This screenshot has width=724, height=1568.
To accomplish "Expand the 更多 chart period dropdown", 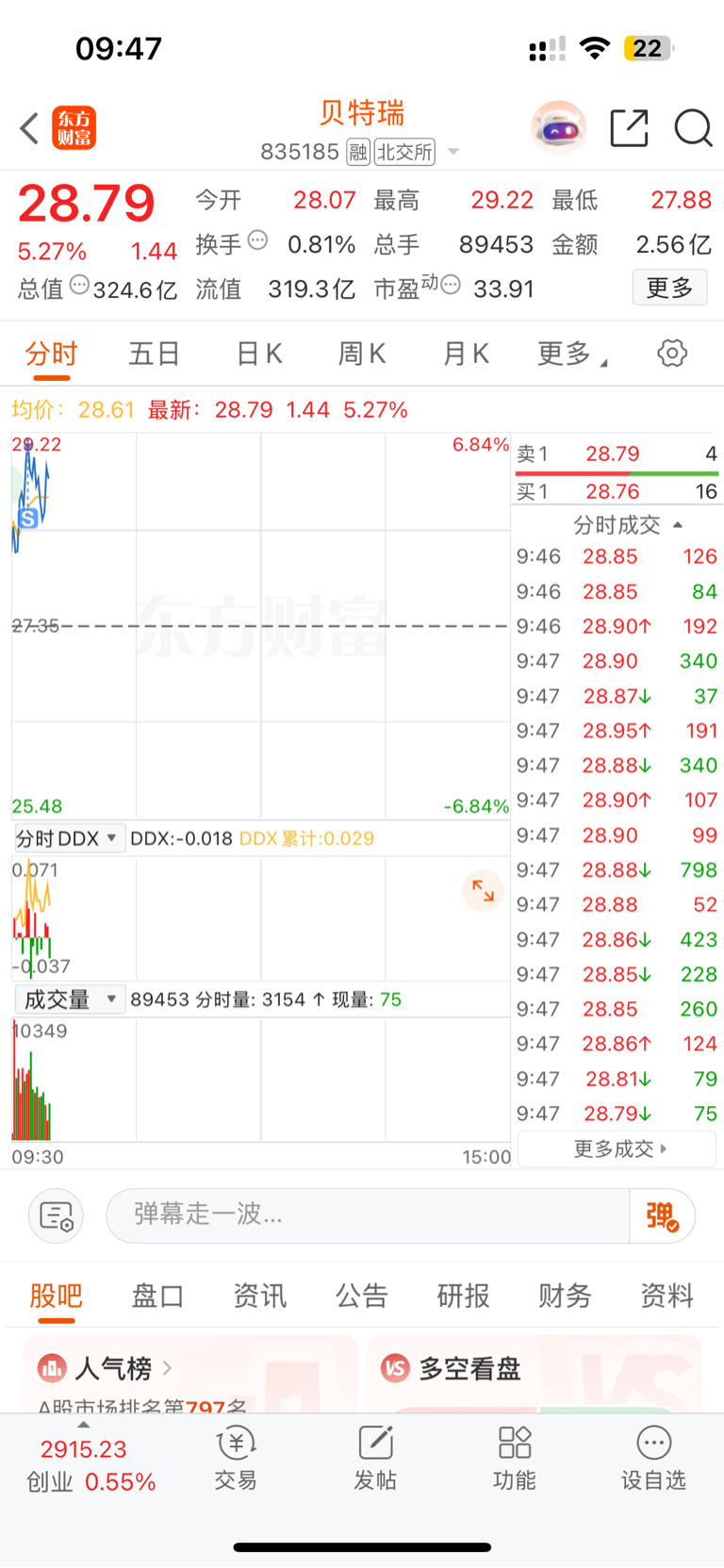I will click(572, 354).
